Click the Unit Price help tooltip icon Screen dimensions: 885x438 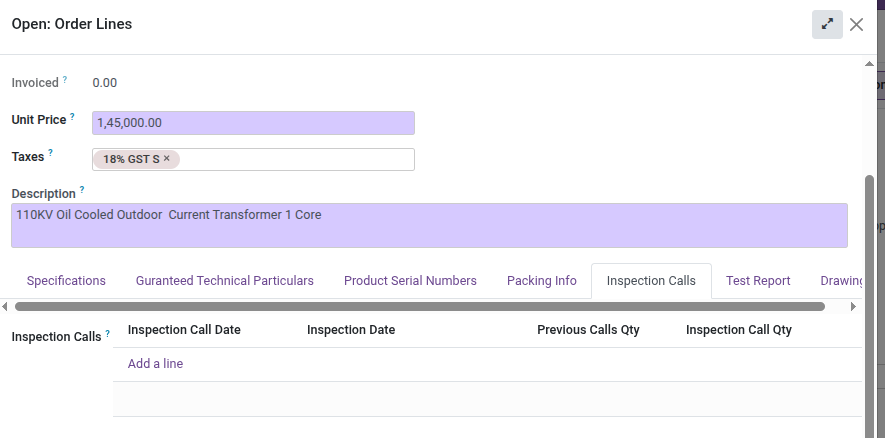[x=73, y=117]
